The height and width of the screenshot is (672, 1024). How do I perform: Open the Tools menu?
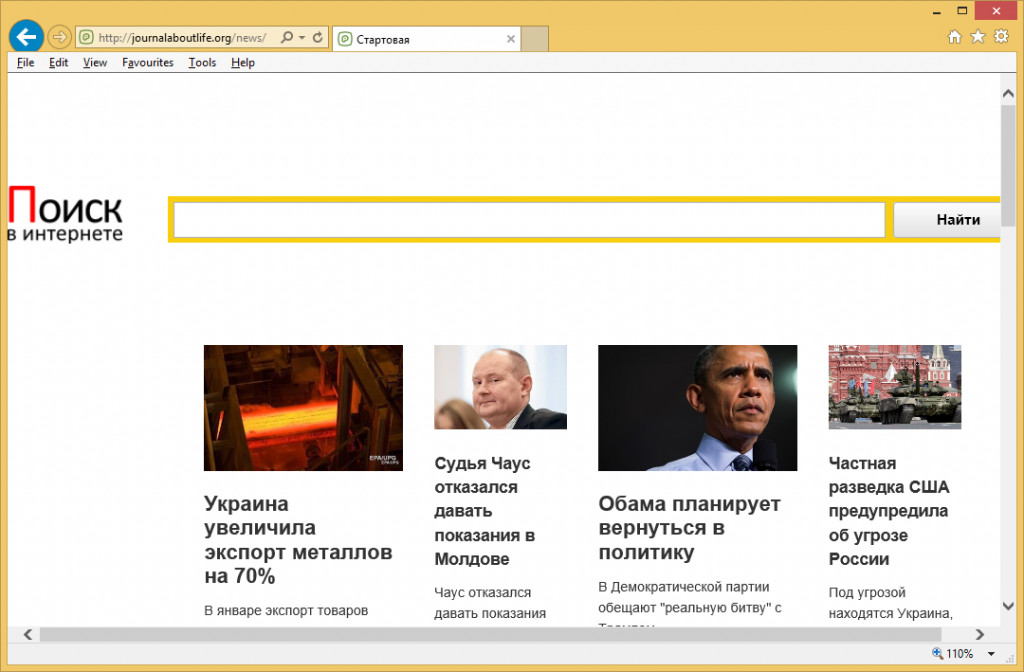coord(202,62)
